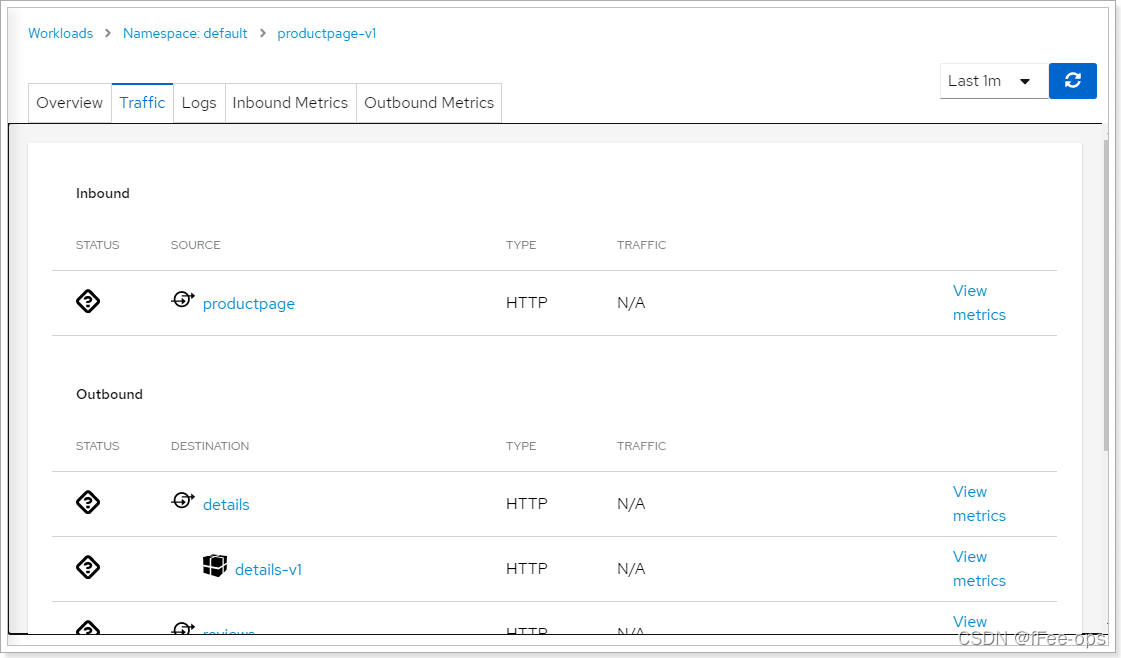Open the Inbound Metrics tab
Image resolution: width=1121 pixels, height=658 pixels.
click(x=290, y=103)
